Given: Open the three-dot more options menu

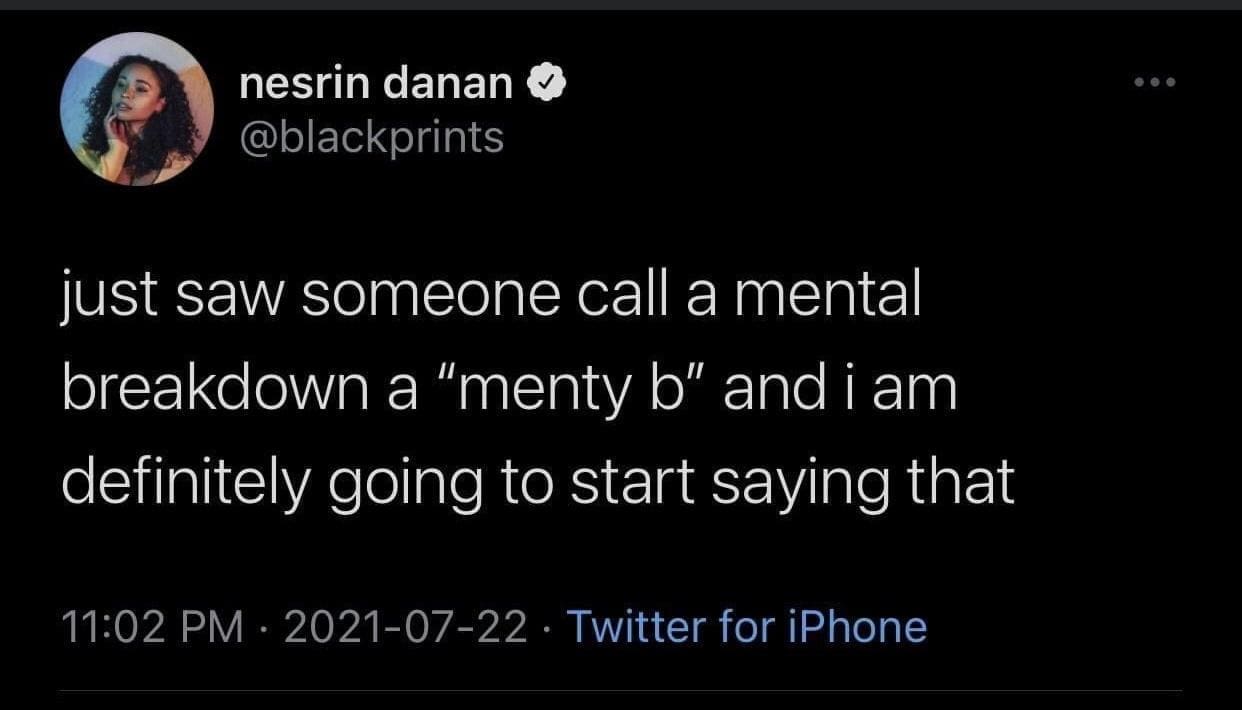Looking at the screenshot, I should pos(1159,81).
